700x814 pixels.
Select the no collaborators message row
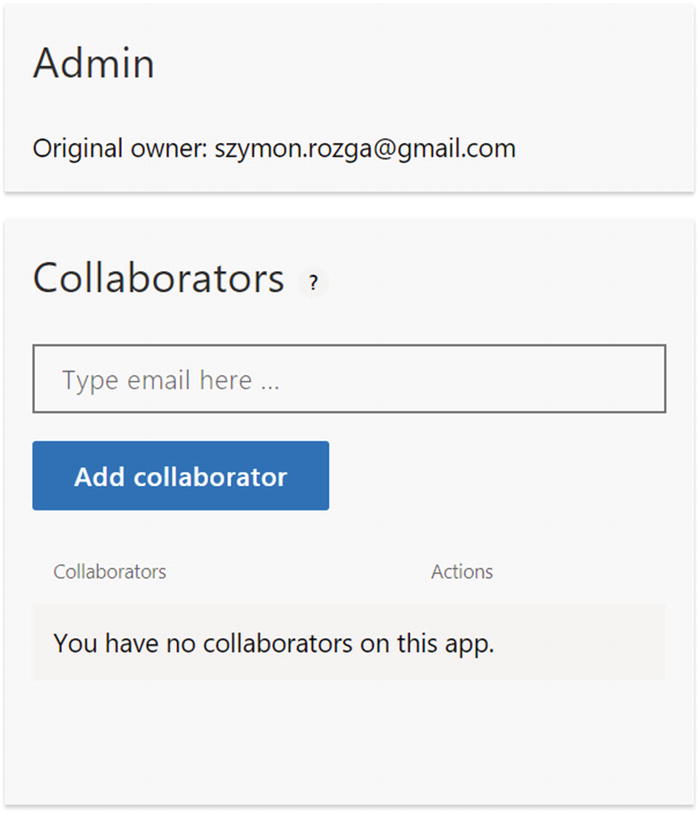[x=349, y=642]
